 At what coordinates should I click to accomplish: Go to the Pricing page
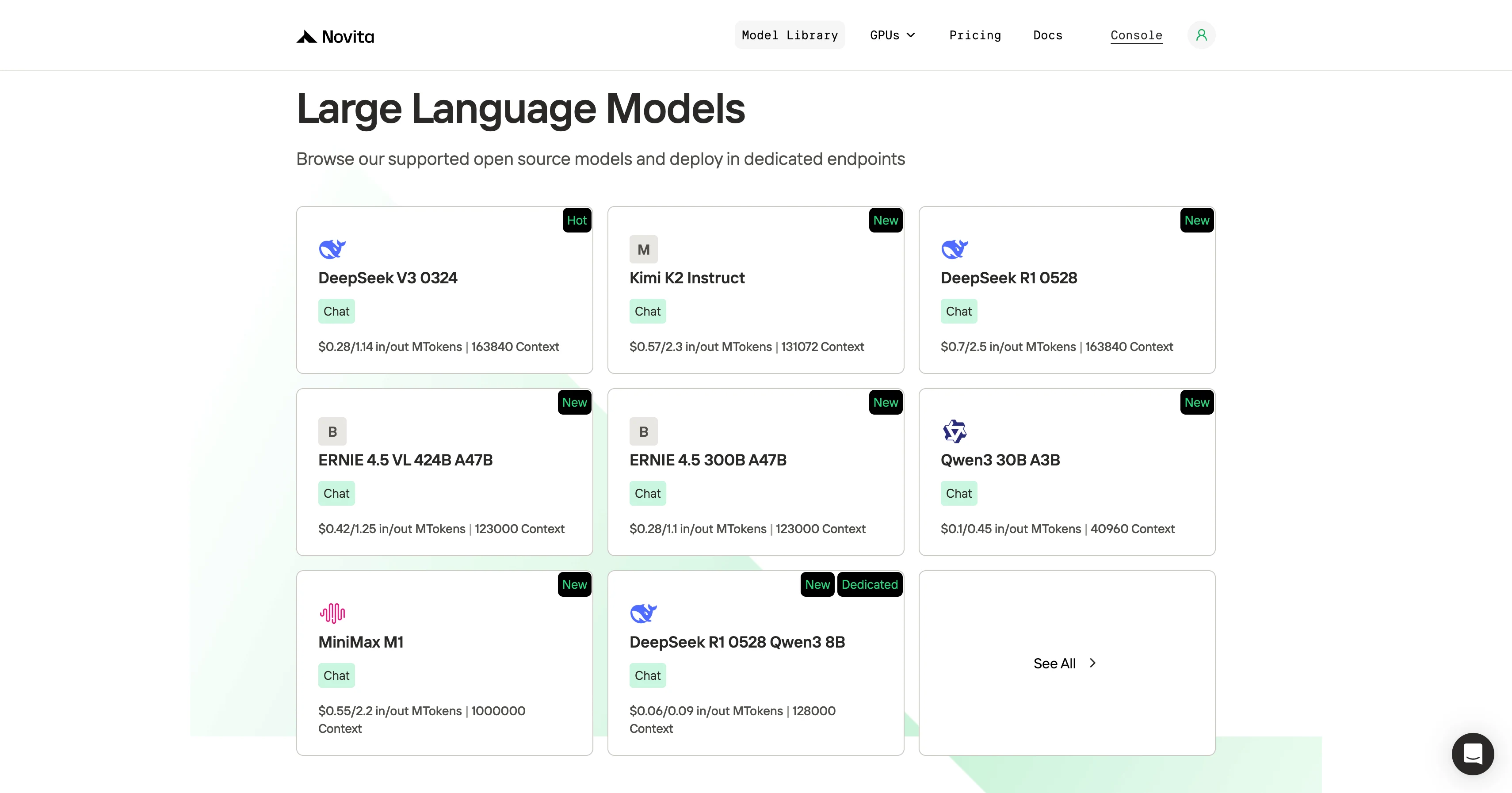tap(975, 35)
